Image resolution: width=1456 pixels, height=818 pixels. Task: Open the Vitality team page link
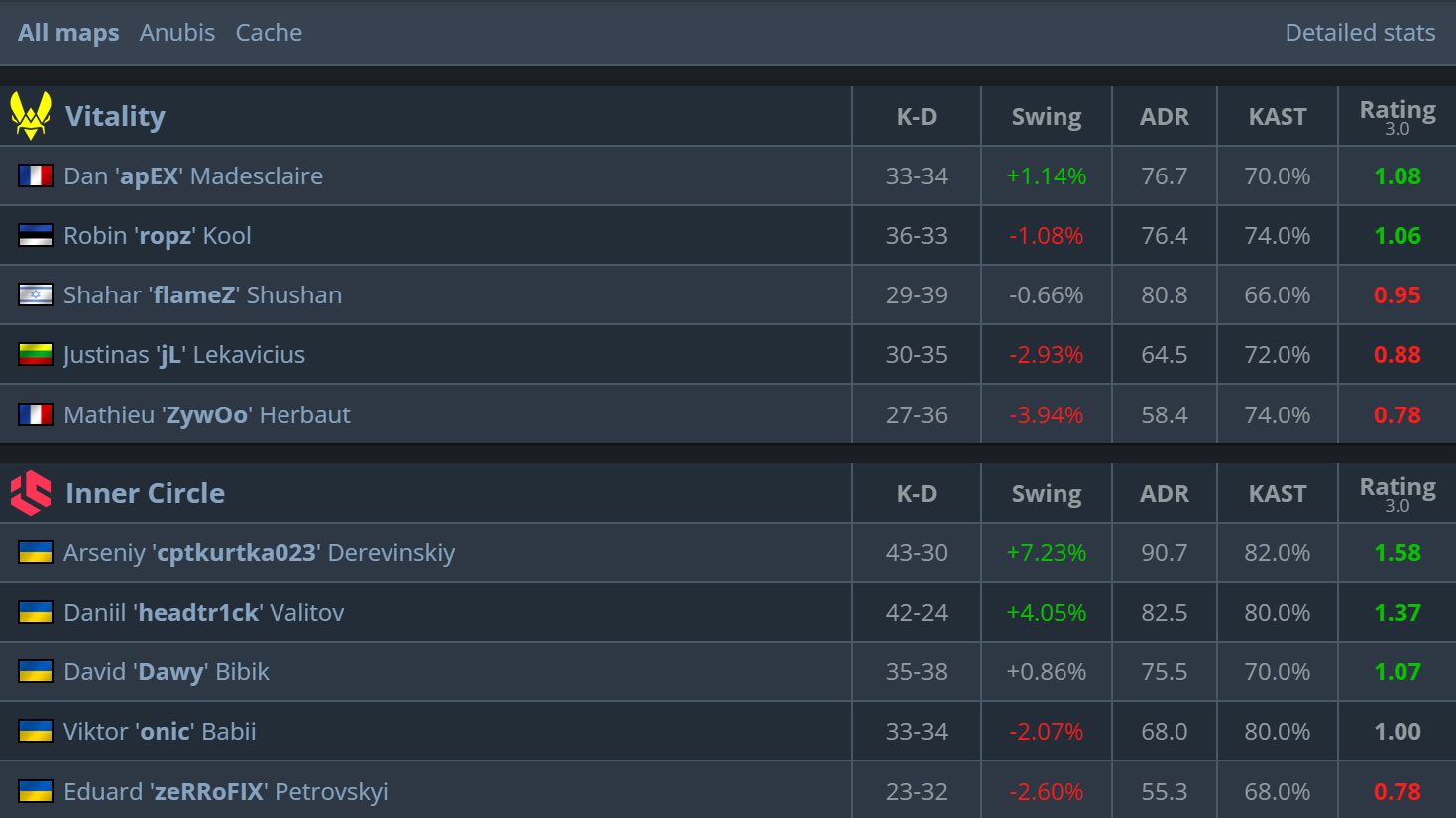(x=115, y=116)
